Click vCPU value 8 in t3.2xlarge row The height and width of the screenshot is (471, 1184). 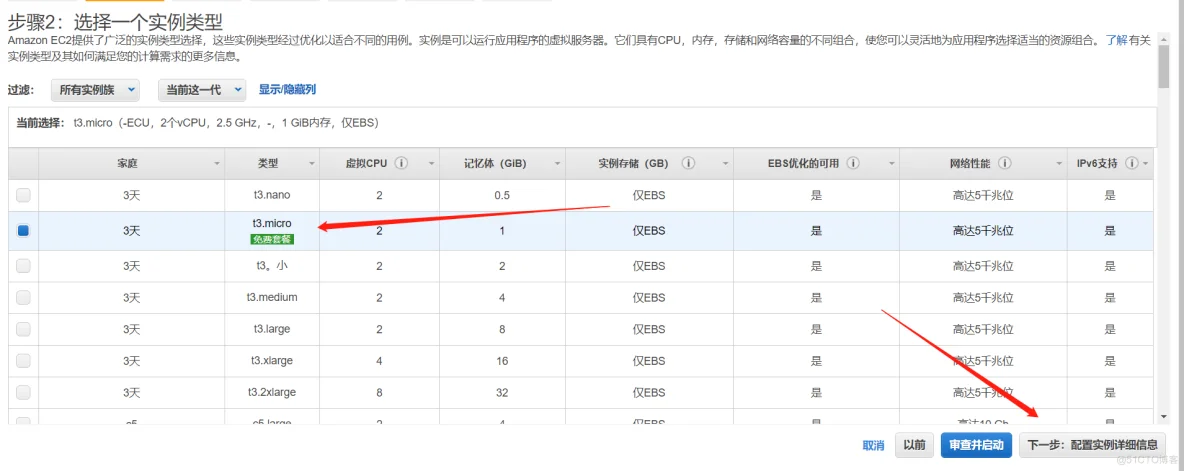click(x=379, y=392)
